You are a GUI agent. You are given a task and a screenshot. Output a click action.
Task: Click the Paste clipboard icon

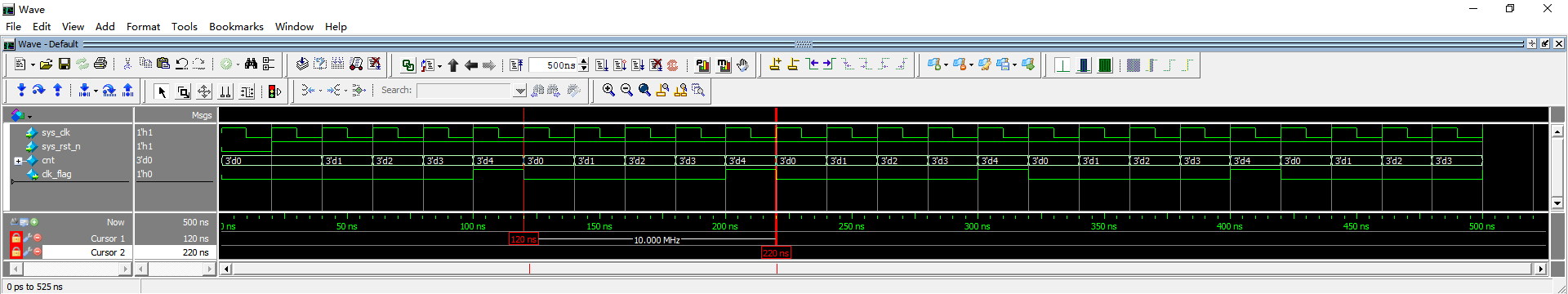point(163,64)
